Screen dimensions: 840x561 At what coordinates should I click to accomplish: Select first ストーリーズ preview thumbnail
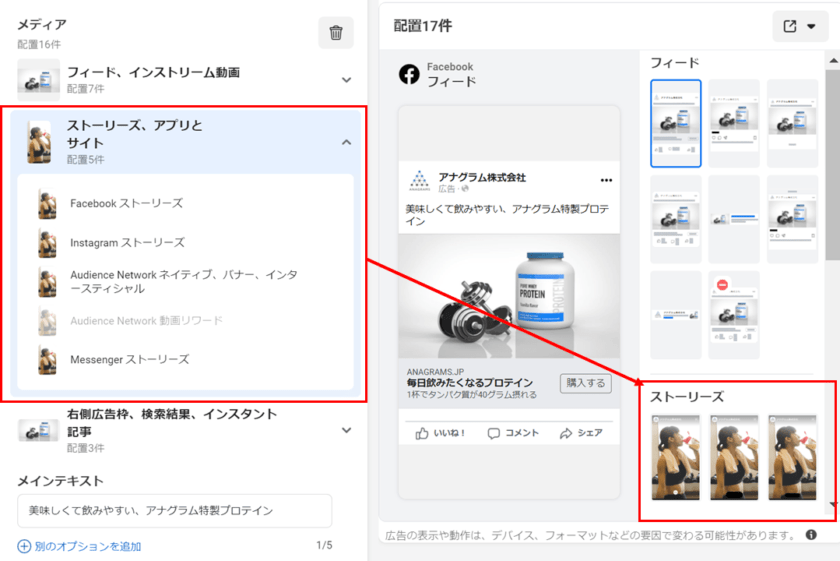[676, 457]
